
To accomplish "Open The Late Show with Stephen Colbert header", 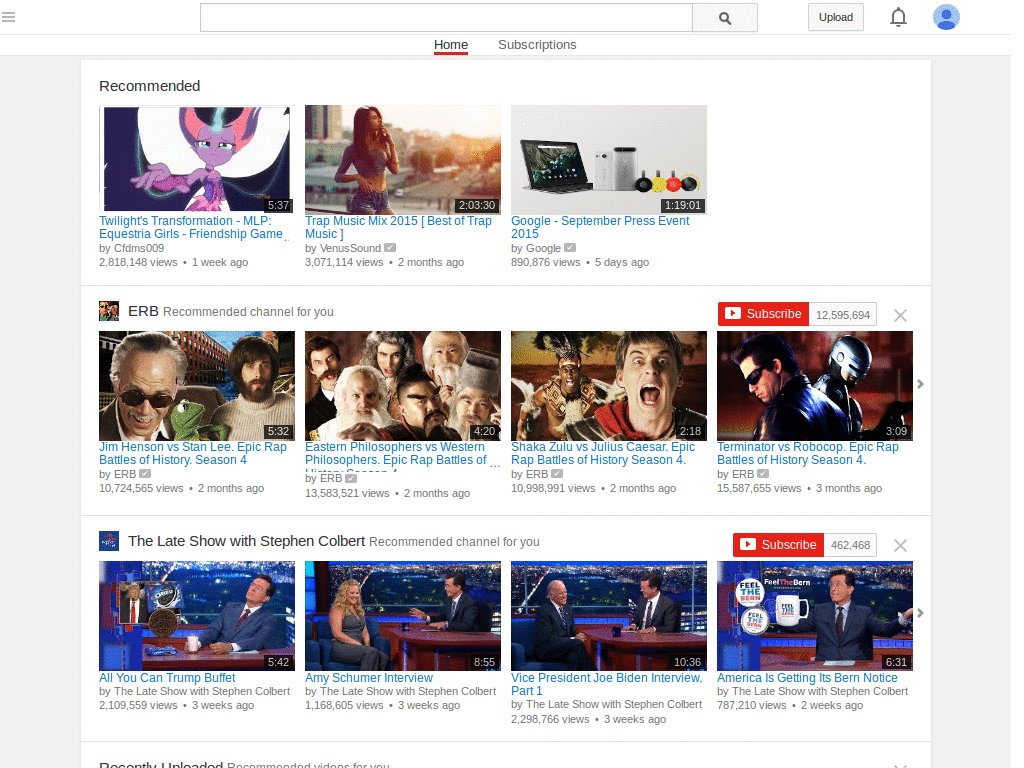I will 246,541.
